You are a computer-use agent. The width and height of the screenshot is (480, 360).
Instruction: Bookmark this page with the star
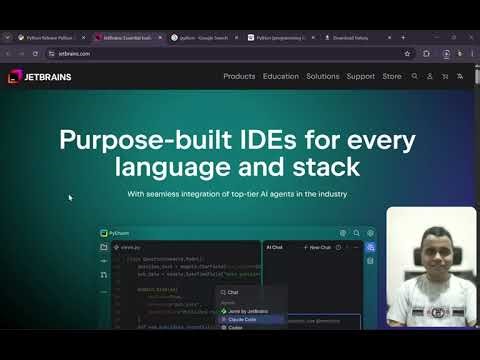click(x=407, y=53)
